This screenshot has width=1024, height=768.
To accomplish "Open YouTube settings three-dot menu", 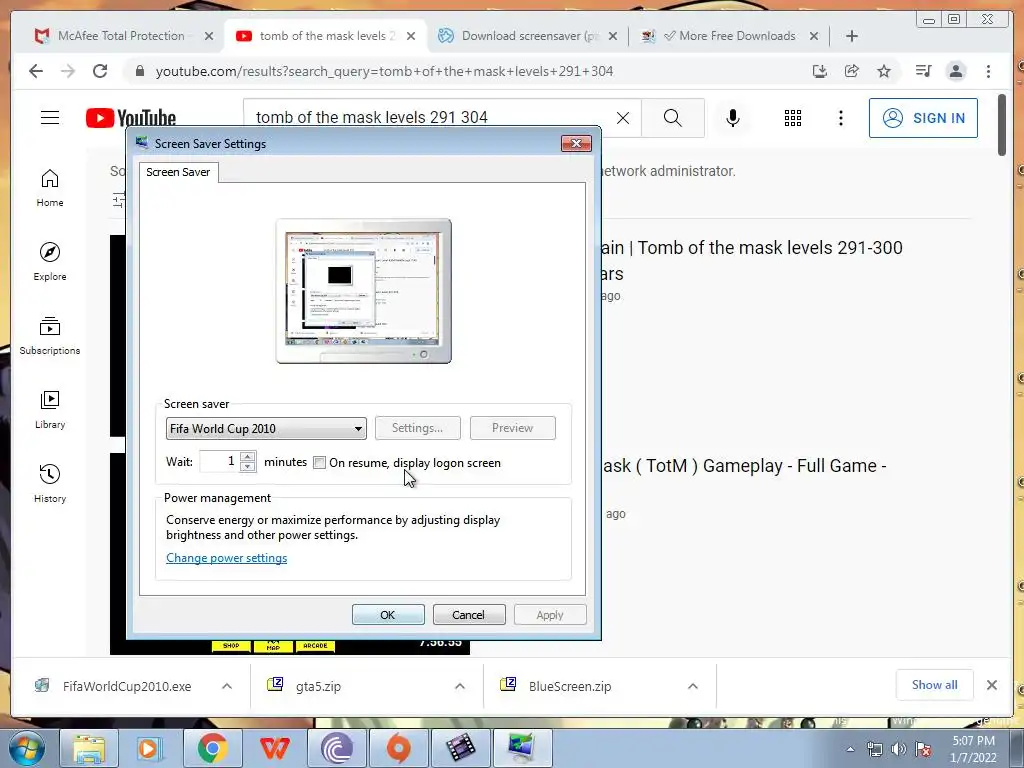I will point(840,118).
